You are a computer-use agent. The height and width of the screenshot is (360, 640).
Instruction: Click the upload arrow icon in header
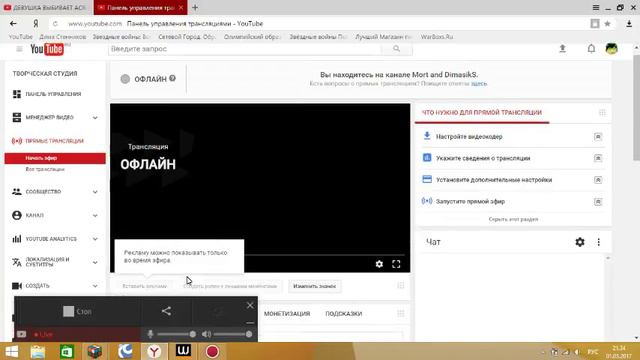point(562,49)
